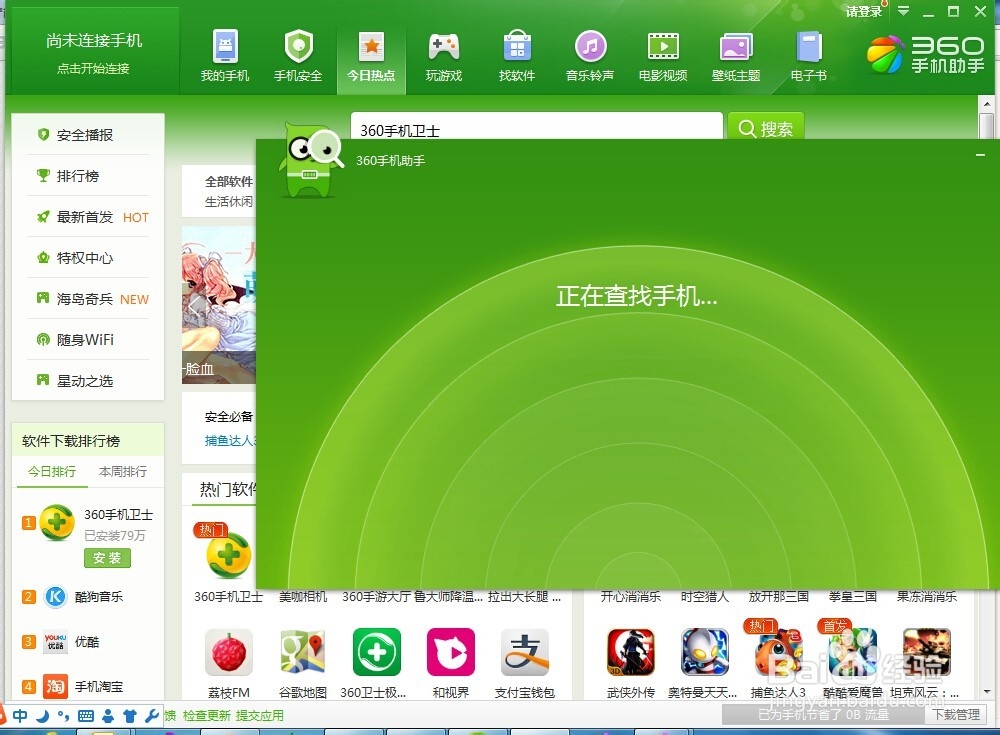Screen dimensions: 1000x735
Task: Open the 电子书 ebook section
Action: coord(809,56)
